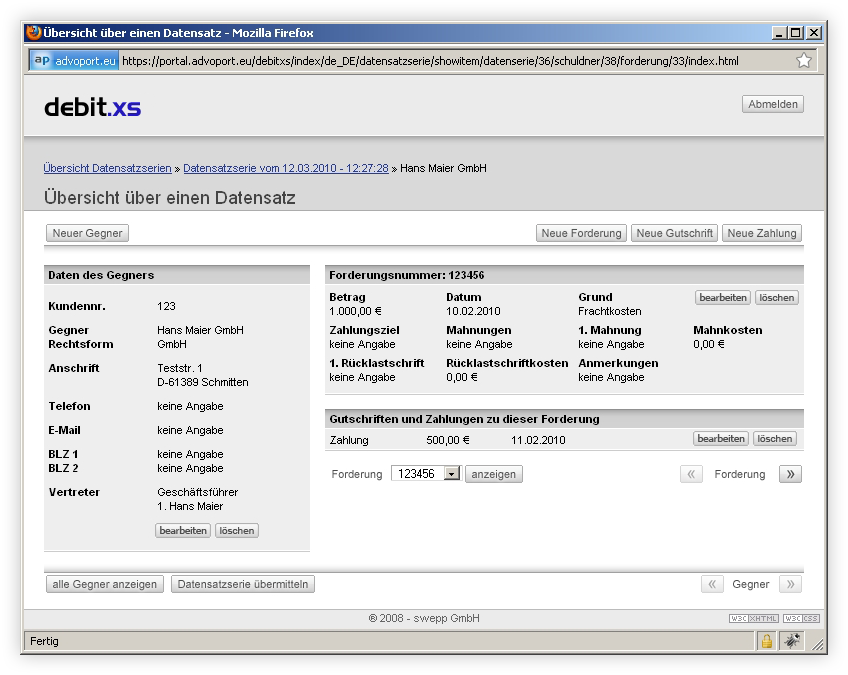Click the debit.xs logo
848x675 pixels.
(x=92, y=107)
